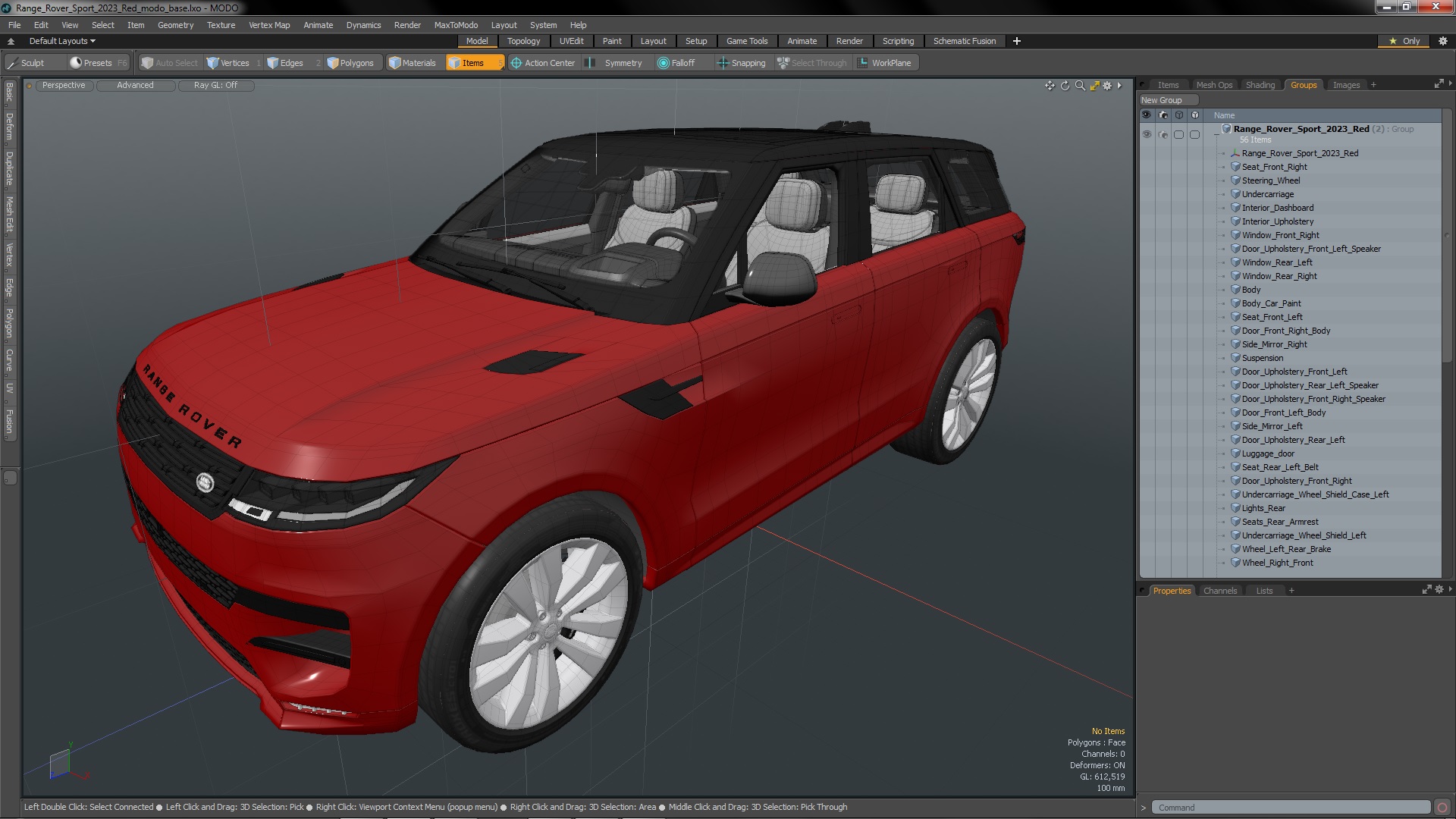Toggle Auto Select mode

(170, 63)
